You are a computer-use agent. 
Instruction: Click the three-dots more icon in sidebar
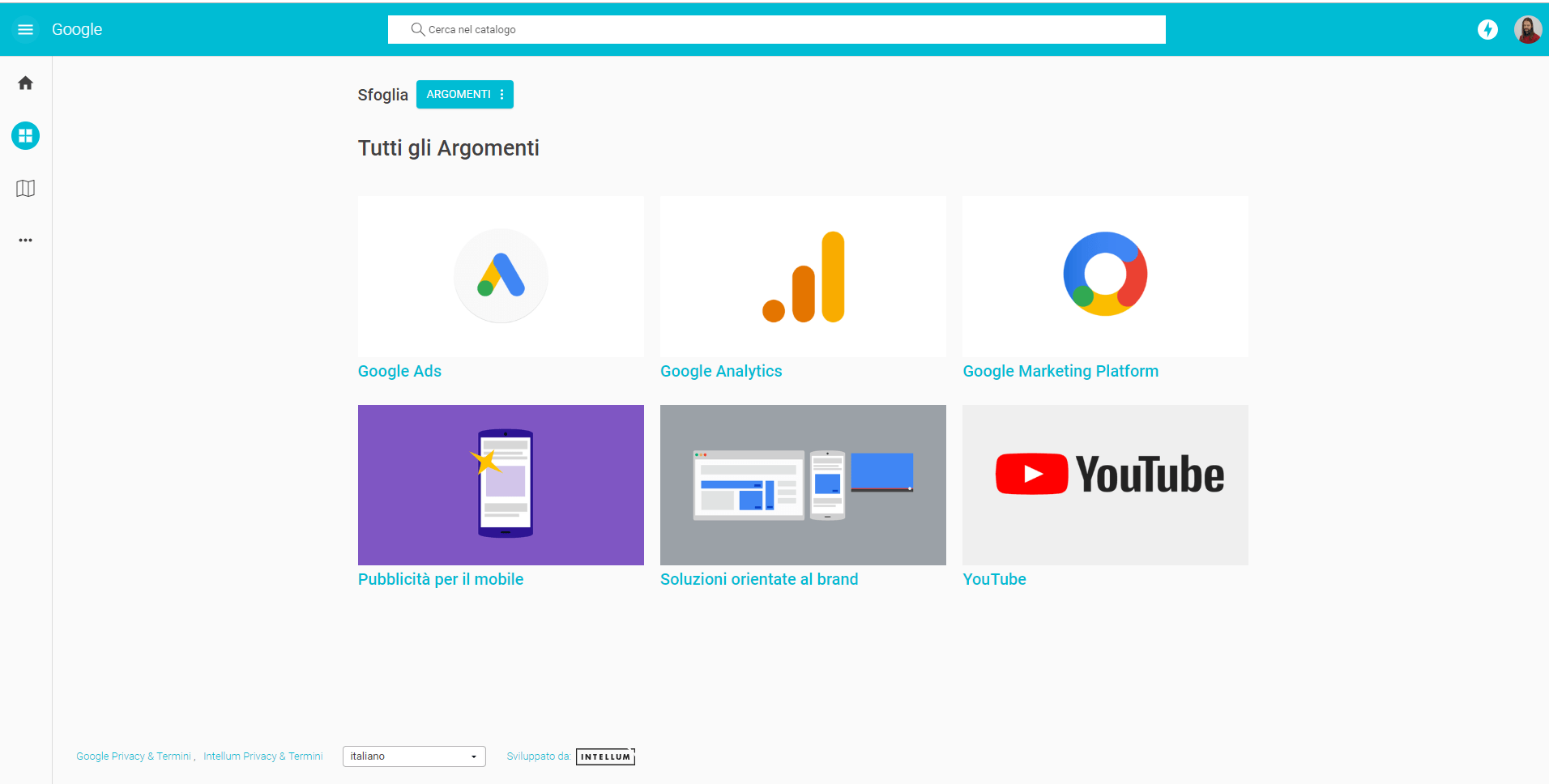(x=25, y=241)
